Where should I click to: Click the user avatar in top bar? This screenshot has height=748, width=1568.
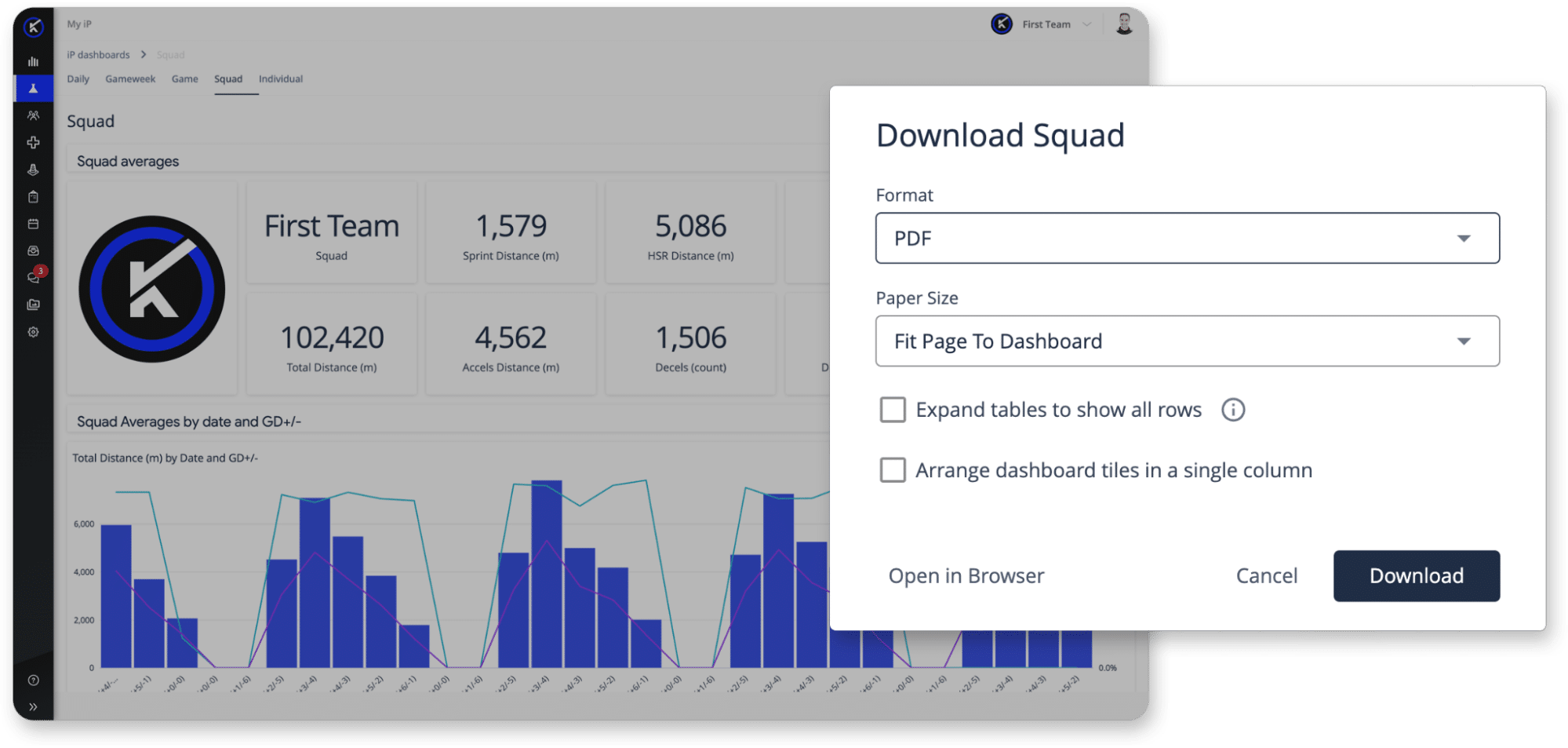[1124, 24]
